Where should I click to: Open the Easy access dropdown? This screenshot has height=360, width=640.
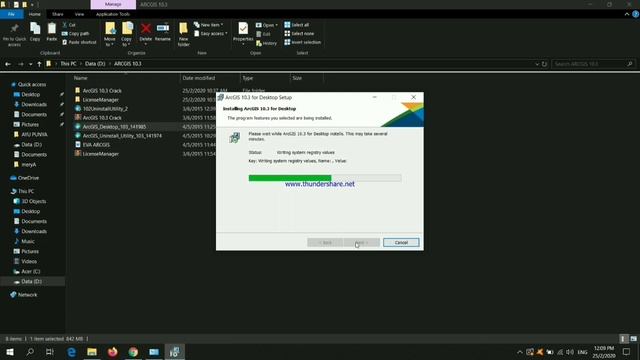point(211,33)
